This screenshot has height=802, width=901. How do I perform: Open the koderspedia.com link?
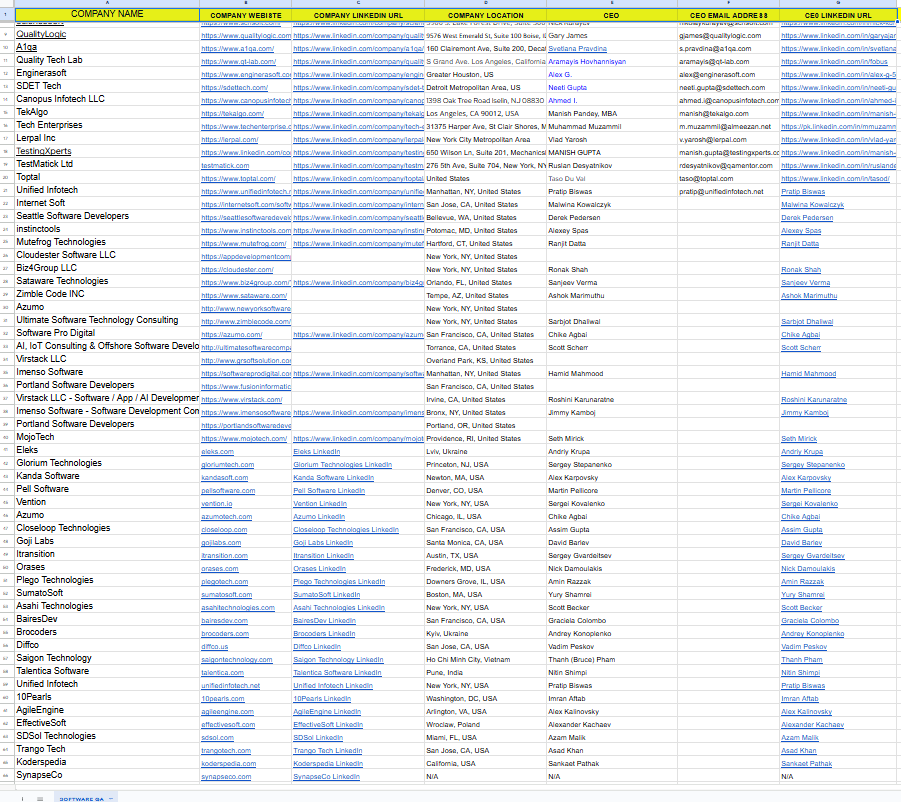pos(229,764)
